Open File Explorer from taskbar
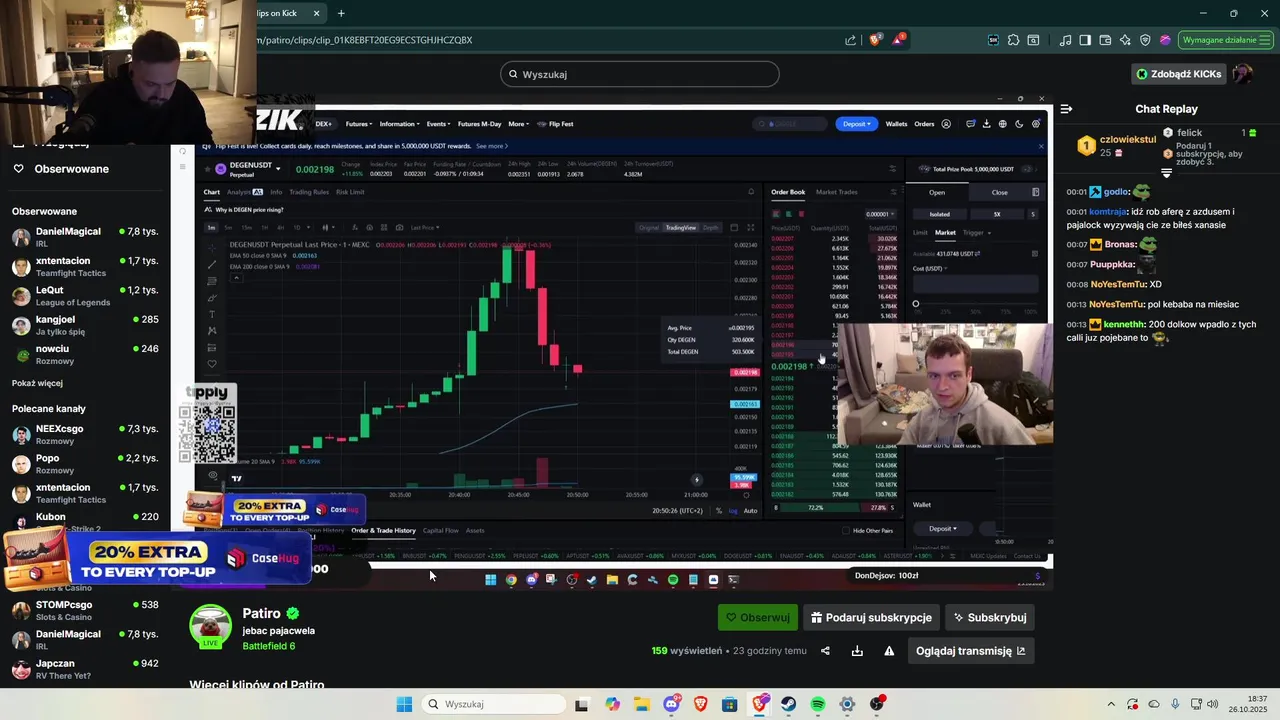Viewport: 1280px width, 720px height. [x=641, y=704]
